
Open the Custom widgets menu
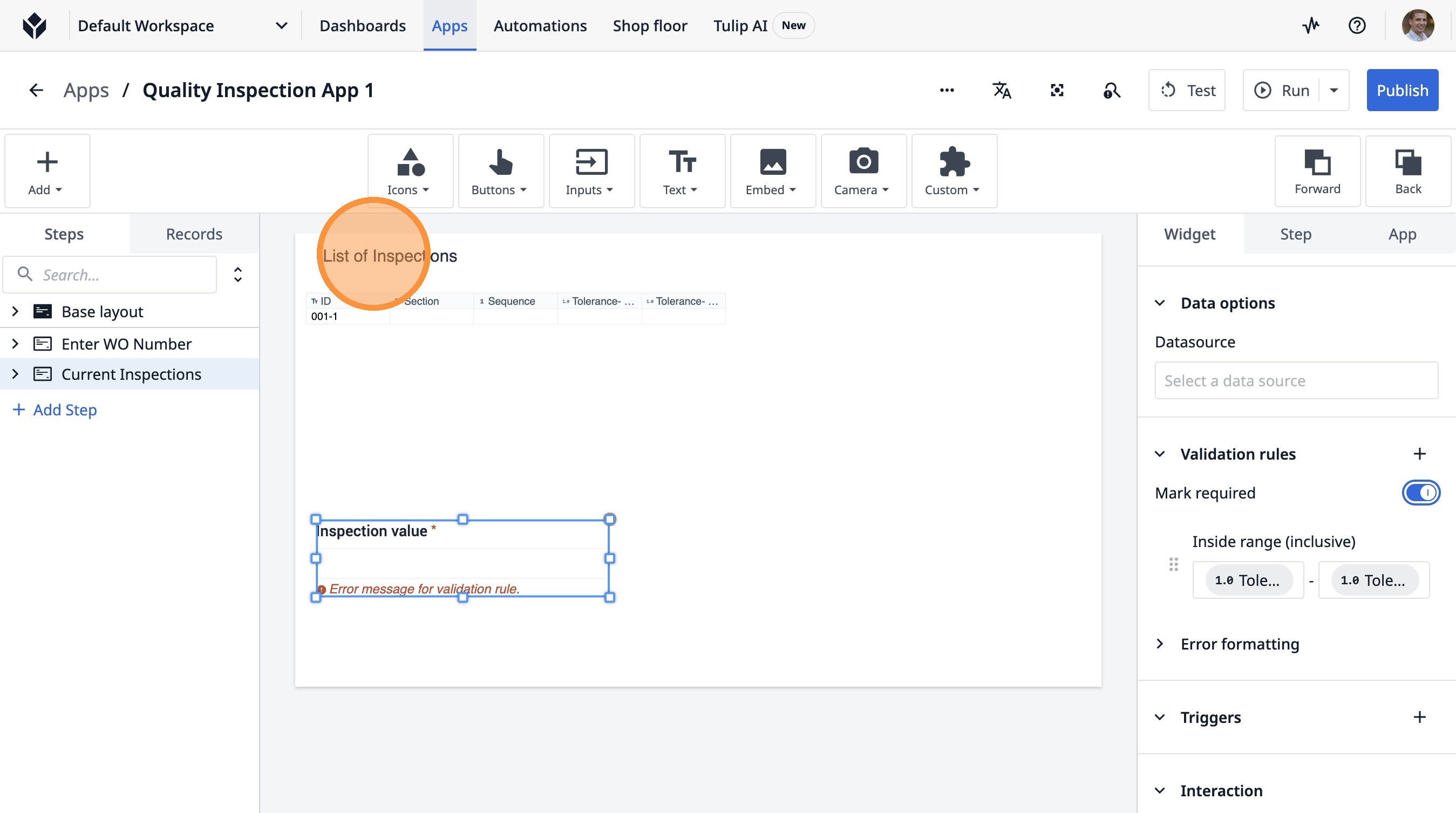click(954, 171)
